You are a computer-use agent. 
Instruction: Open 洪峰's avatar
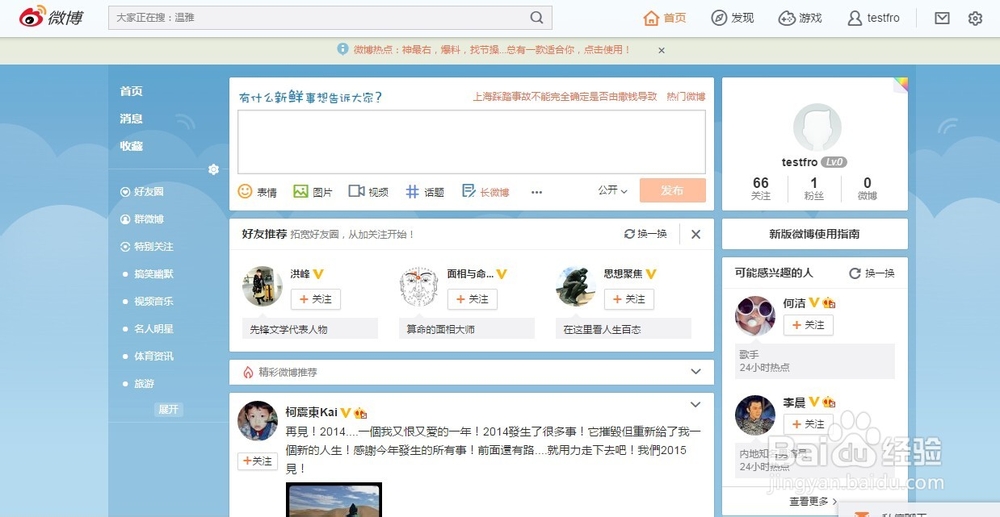(x=262, y=286)
